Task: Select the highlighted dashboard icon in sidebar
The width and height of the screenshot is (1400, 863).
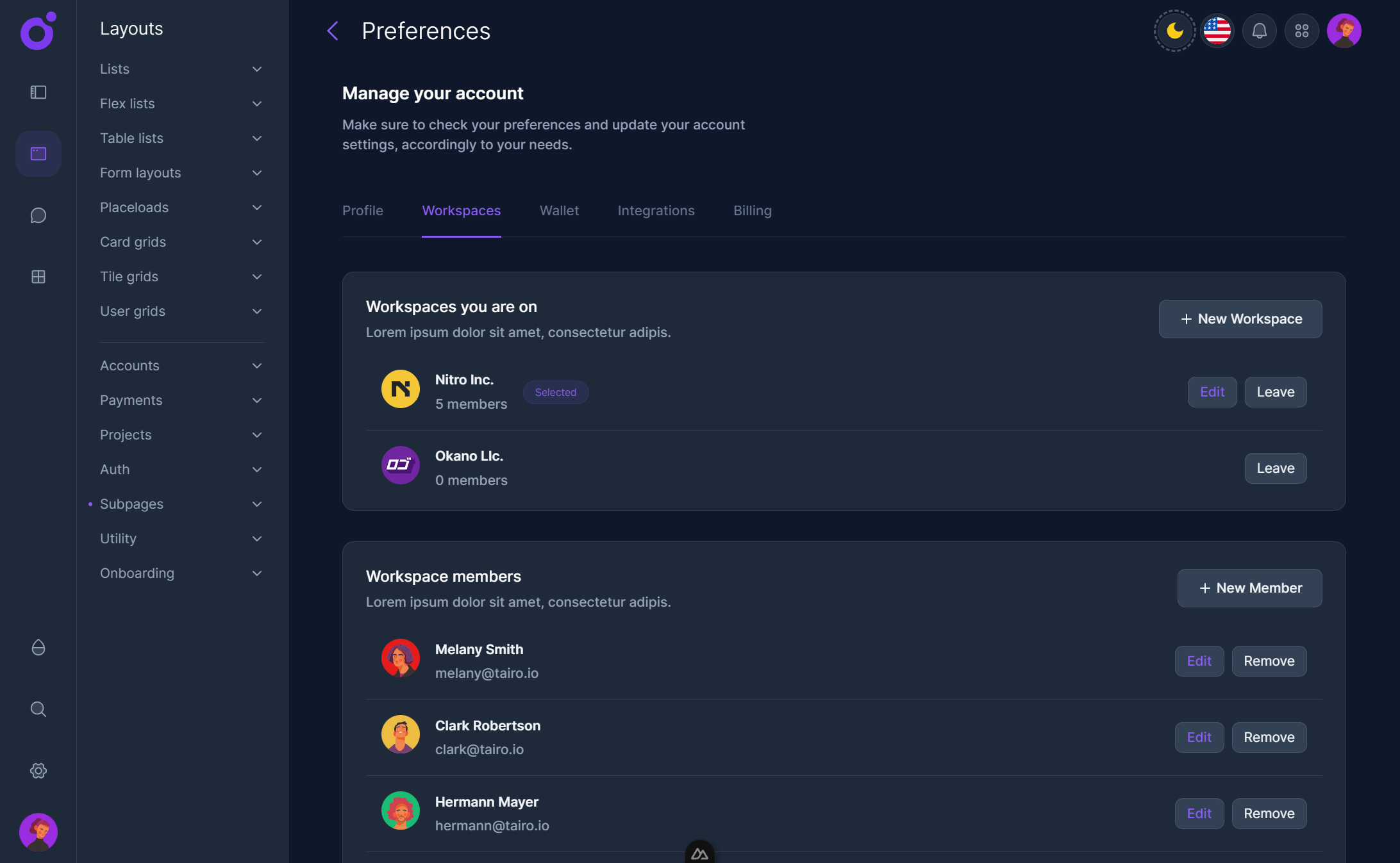Action: point(38,154)
